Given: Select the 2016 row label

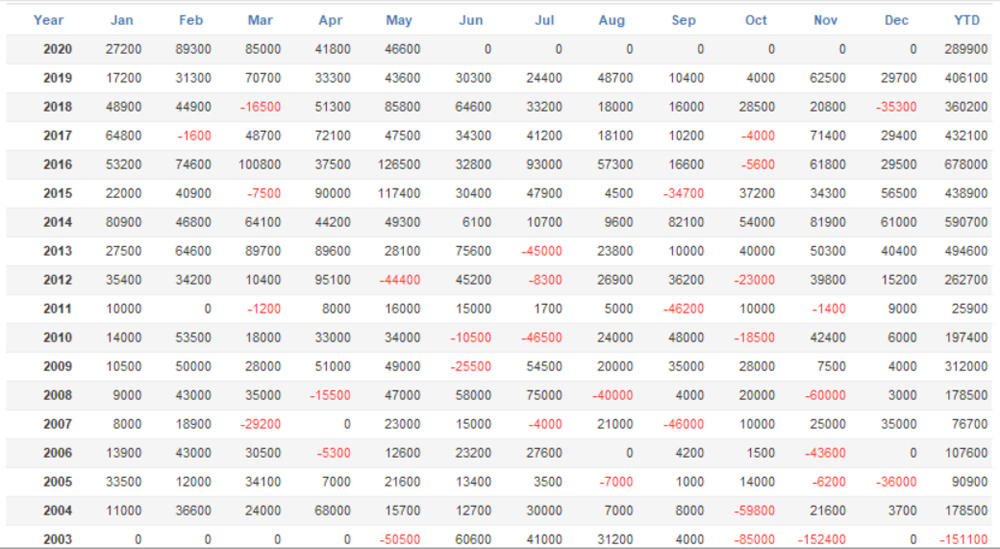Looking at the screenshot, I should [57, 165].
